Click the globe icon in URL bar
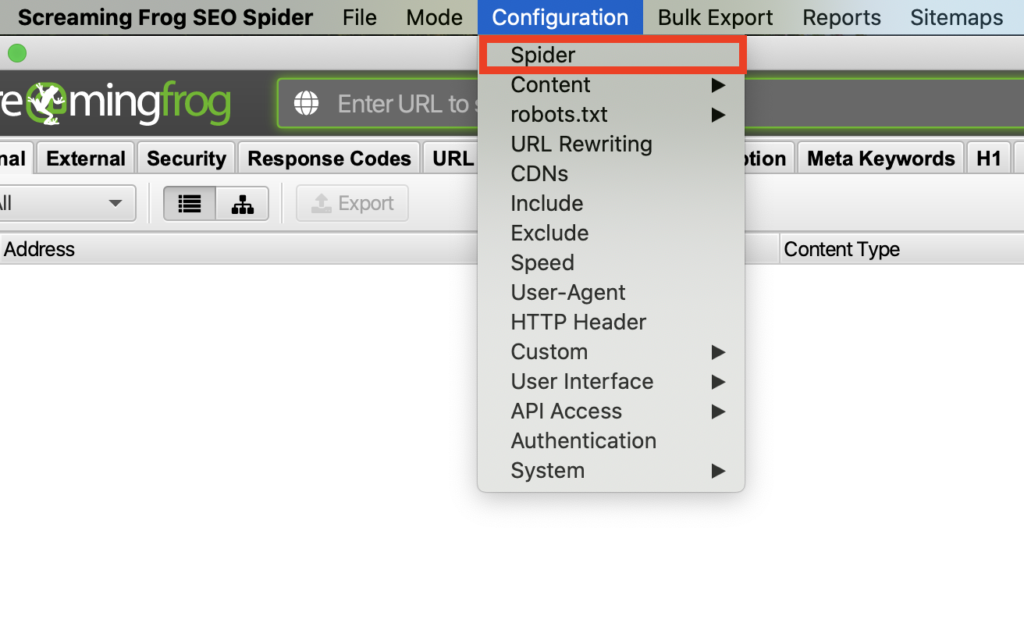This screenshot has width=1024, height=620. pos(306,104)
